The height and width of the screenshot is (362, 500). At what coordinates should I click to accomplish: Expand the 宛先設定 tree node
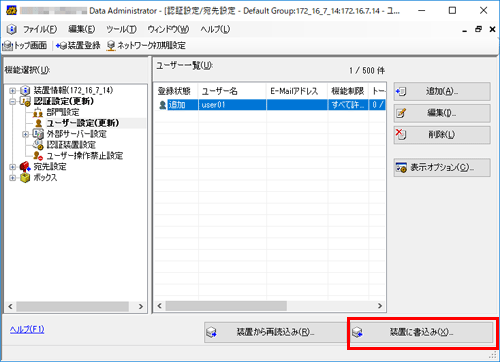click(12, 167)
